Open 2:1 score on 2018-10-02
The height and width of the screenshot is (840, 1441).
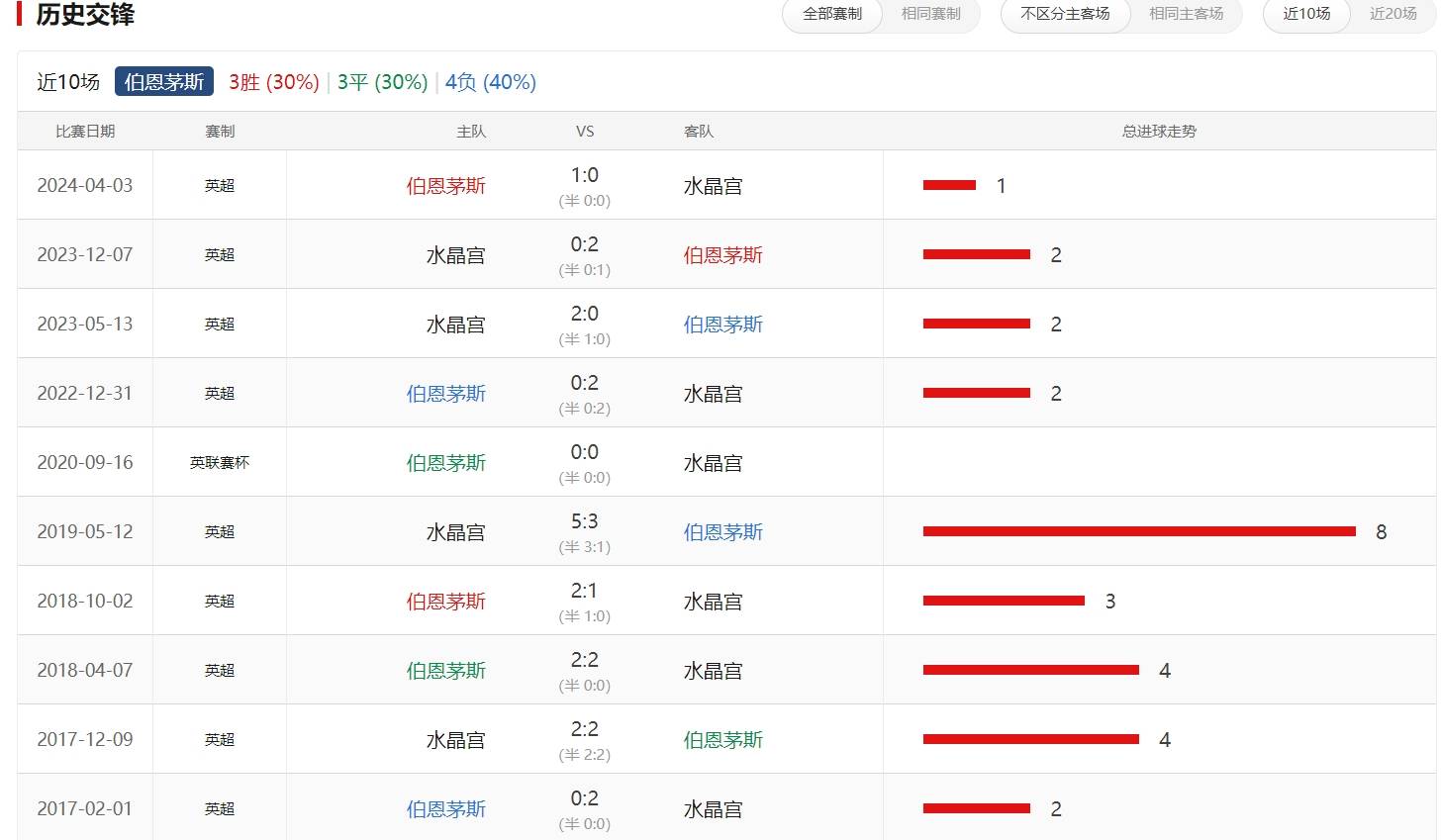[x=584, y=591]
